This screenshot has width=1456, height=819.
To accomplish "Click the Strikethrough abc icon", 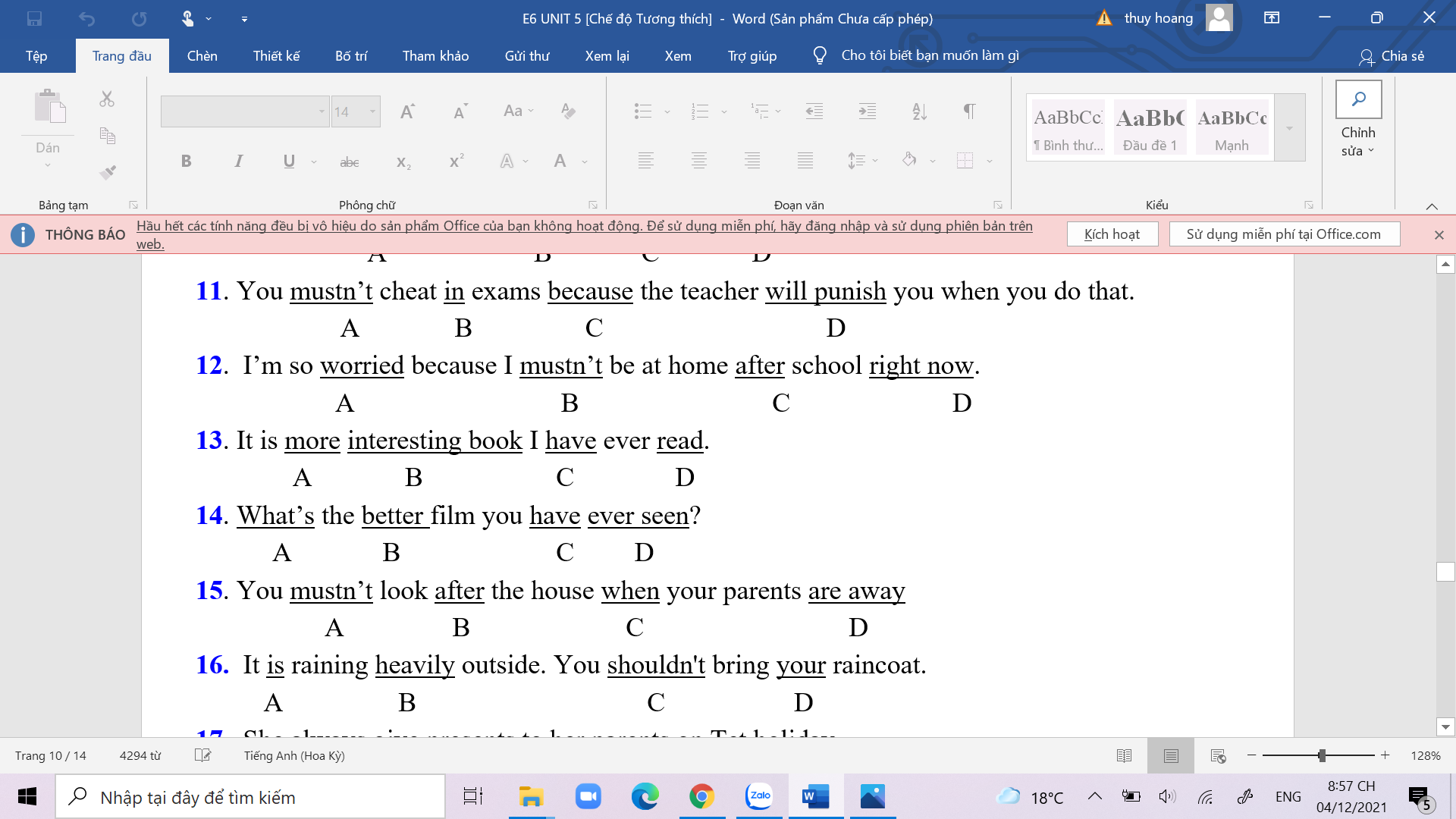I will click(x=350, y=162).
